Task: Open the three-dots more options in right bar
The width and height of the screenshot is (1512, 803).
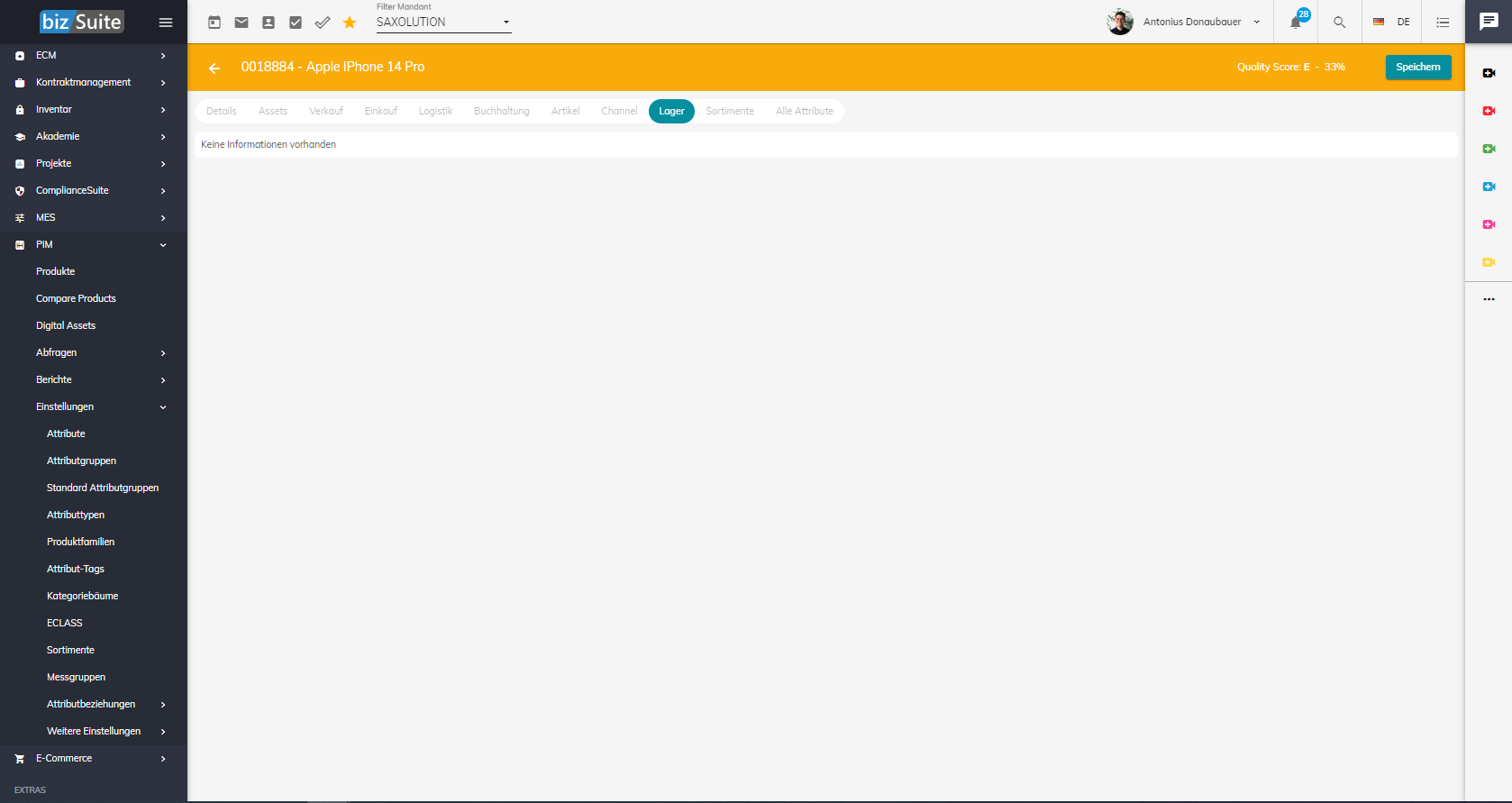Action: click(x=1489, y=299)
